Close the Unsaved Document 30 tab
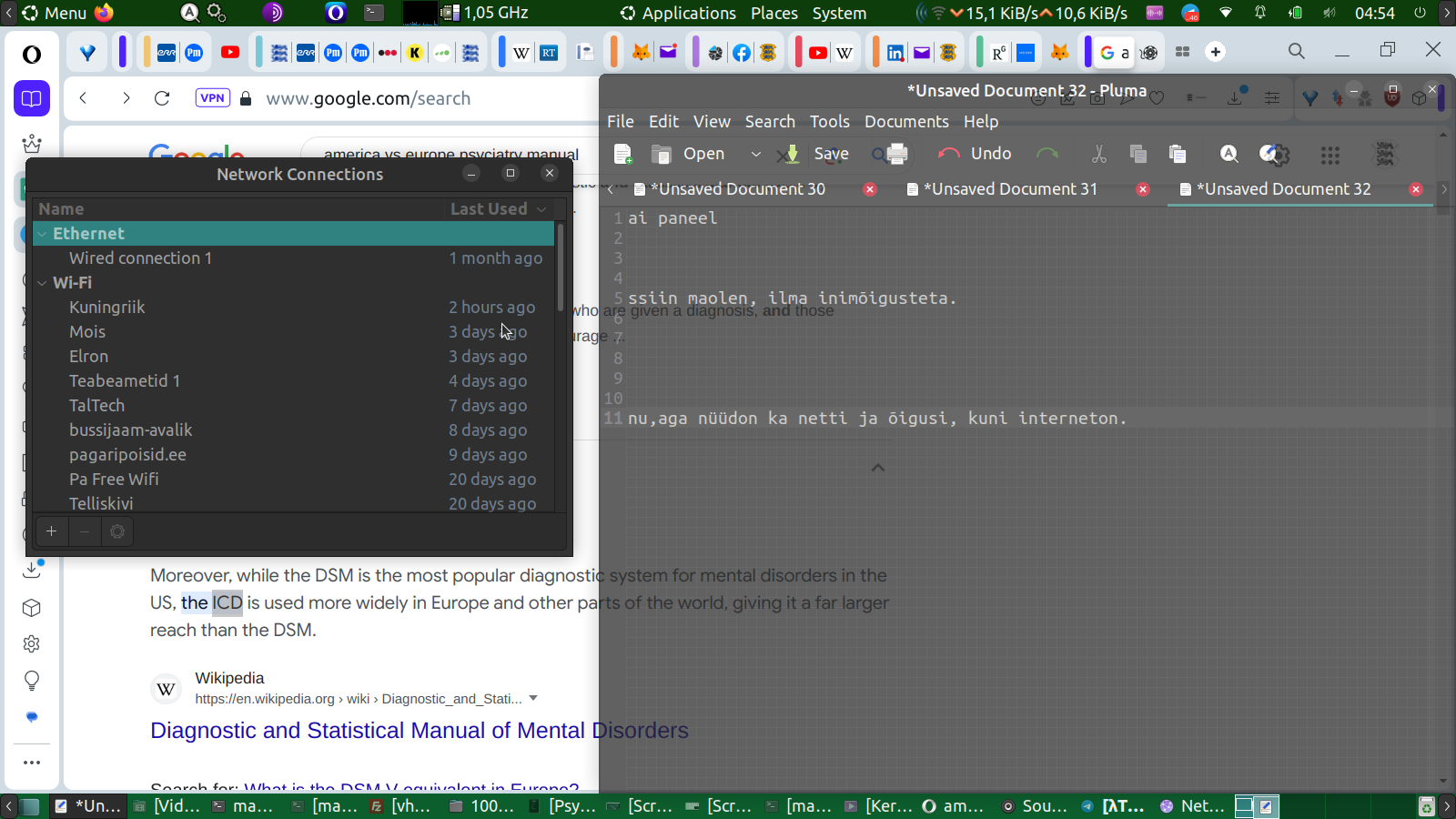 pos(870,189)
